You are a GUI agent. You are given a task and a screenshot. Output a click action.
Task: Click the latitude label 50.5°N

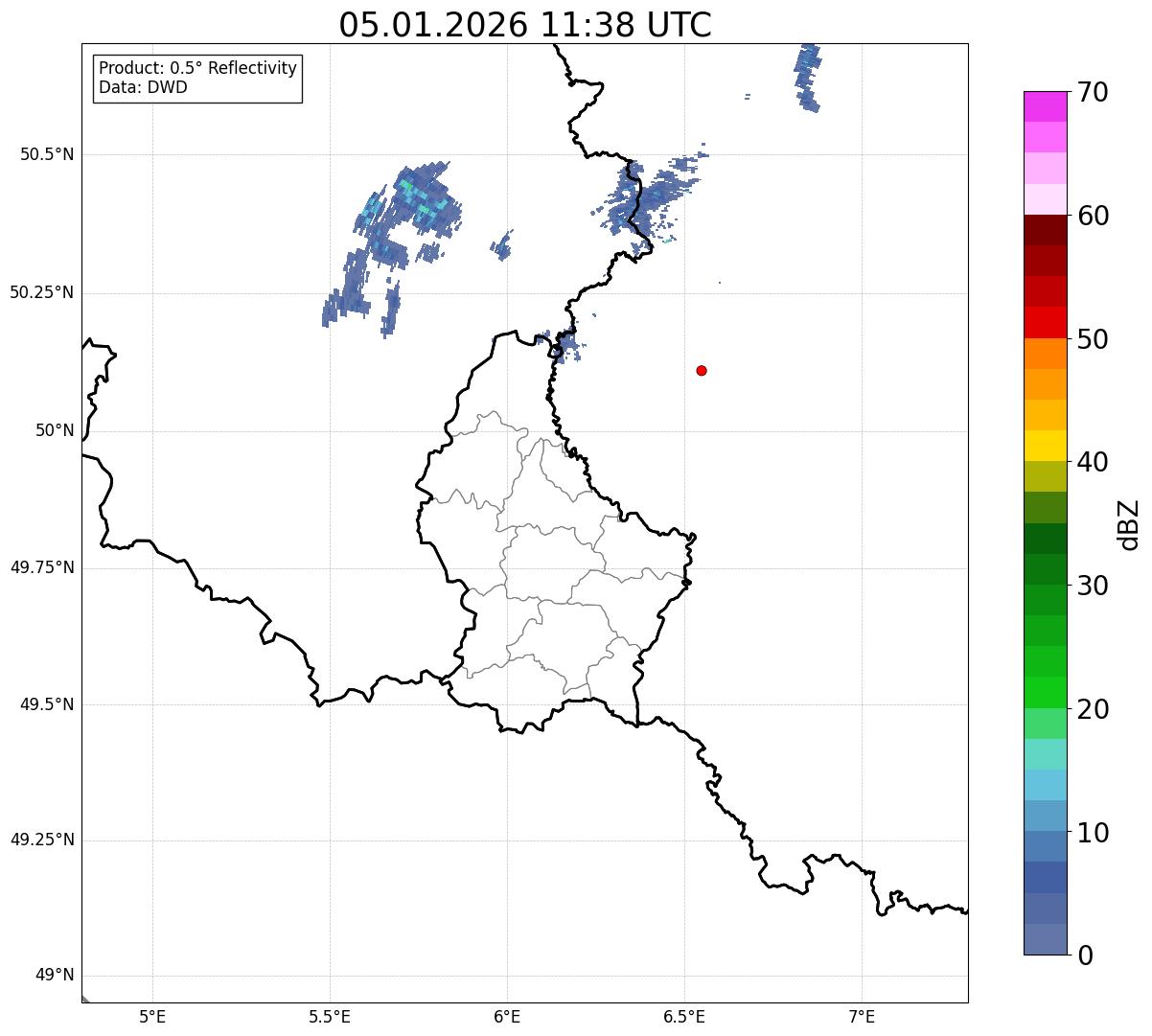pos(47,155)
